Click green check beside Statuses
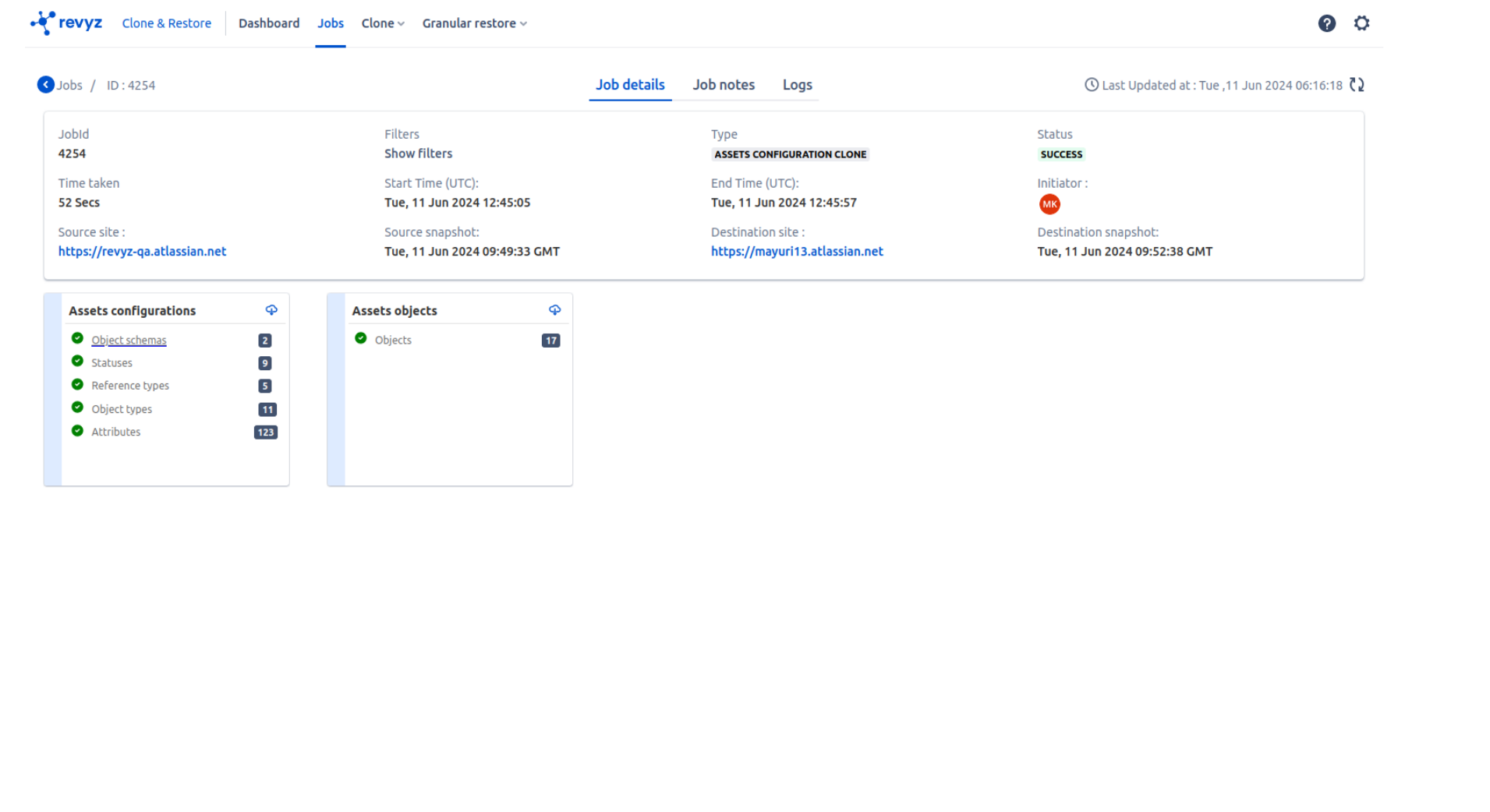The image size is (1490, 812). pos(77,361)
